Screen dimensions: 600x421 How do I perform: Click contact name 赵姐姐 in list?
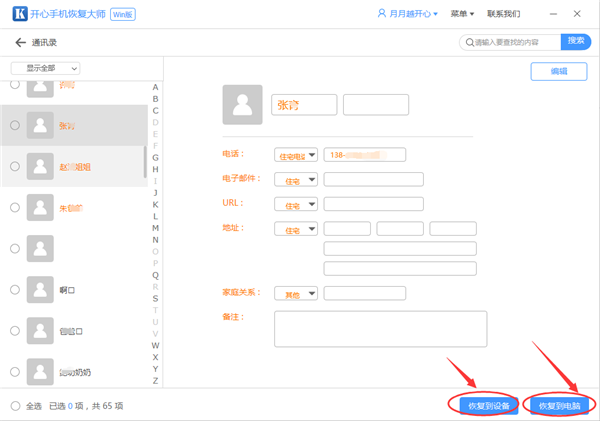[x=75, y=167]
